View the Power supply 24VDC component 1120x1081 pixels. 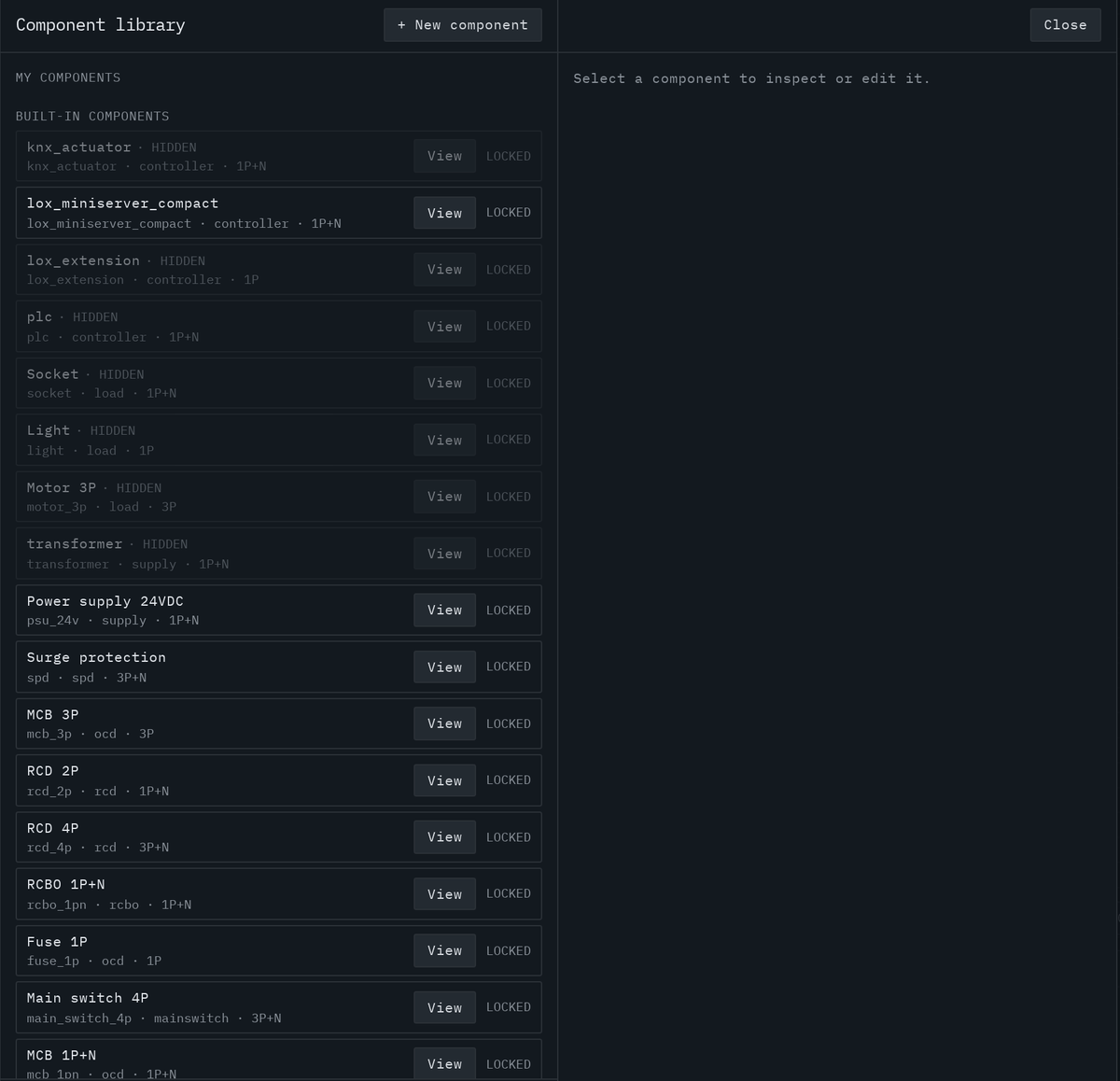(x=444, y=610)
